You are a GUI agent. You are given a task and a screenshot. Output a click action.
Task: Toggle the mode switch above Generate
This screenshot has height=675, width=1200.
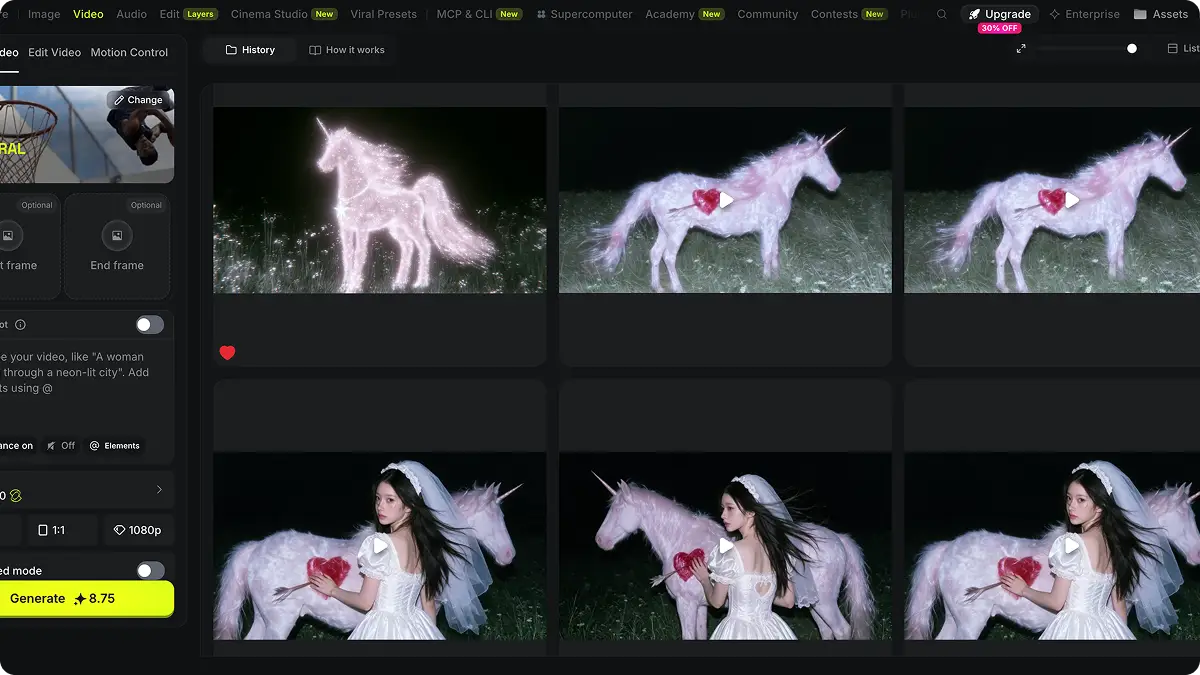[150, 570]
